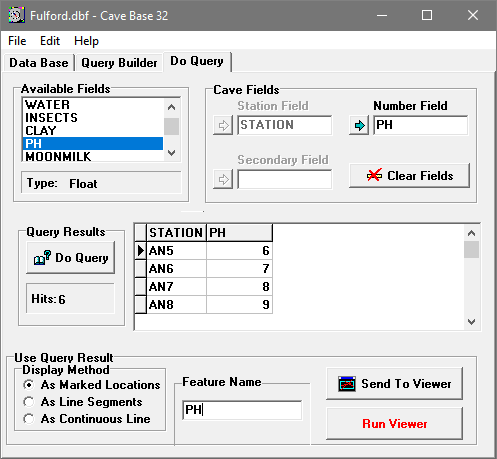Click the Secondary Field arrow button
The image size is (497, 459).
(223, 179)
